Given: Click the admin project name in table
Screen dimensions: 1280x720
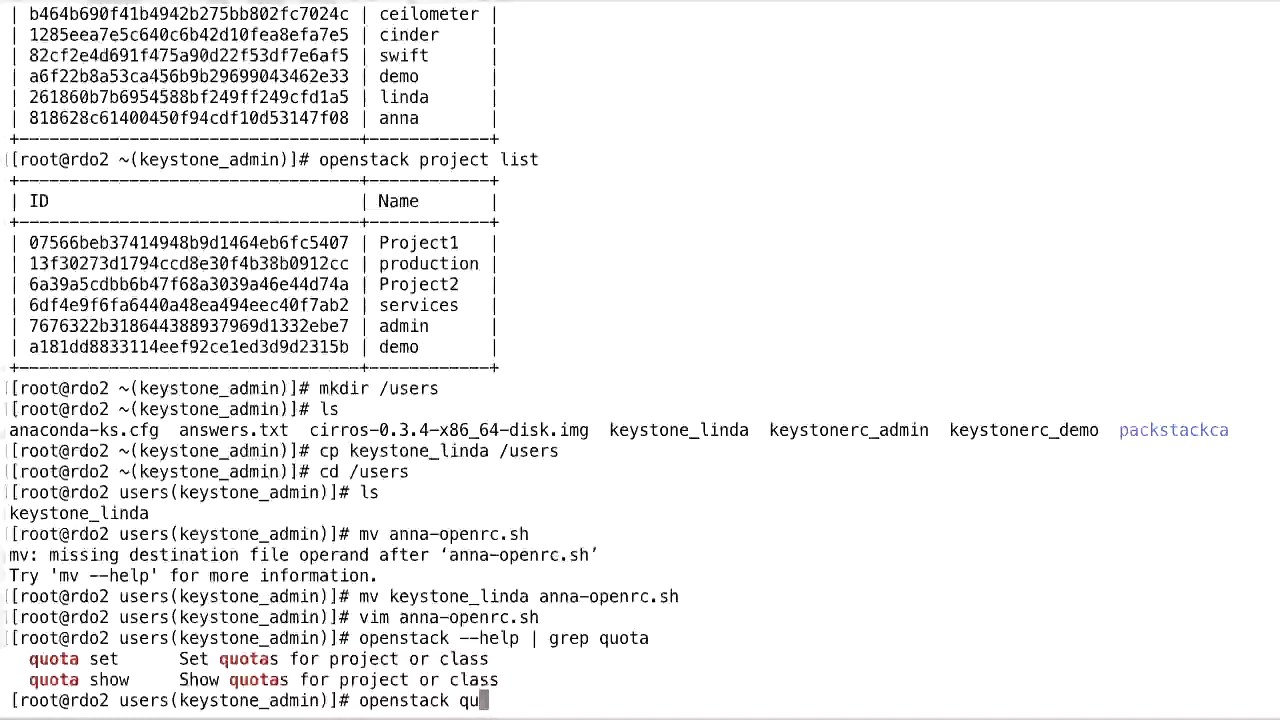Looking at the screenshot, I should [x=403, y=327].
